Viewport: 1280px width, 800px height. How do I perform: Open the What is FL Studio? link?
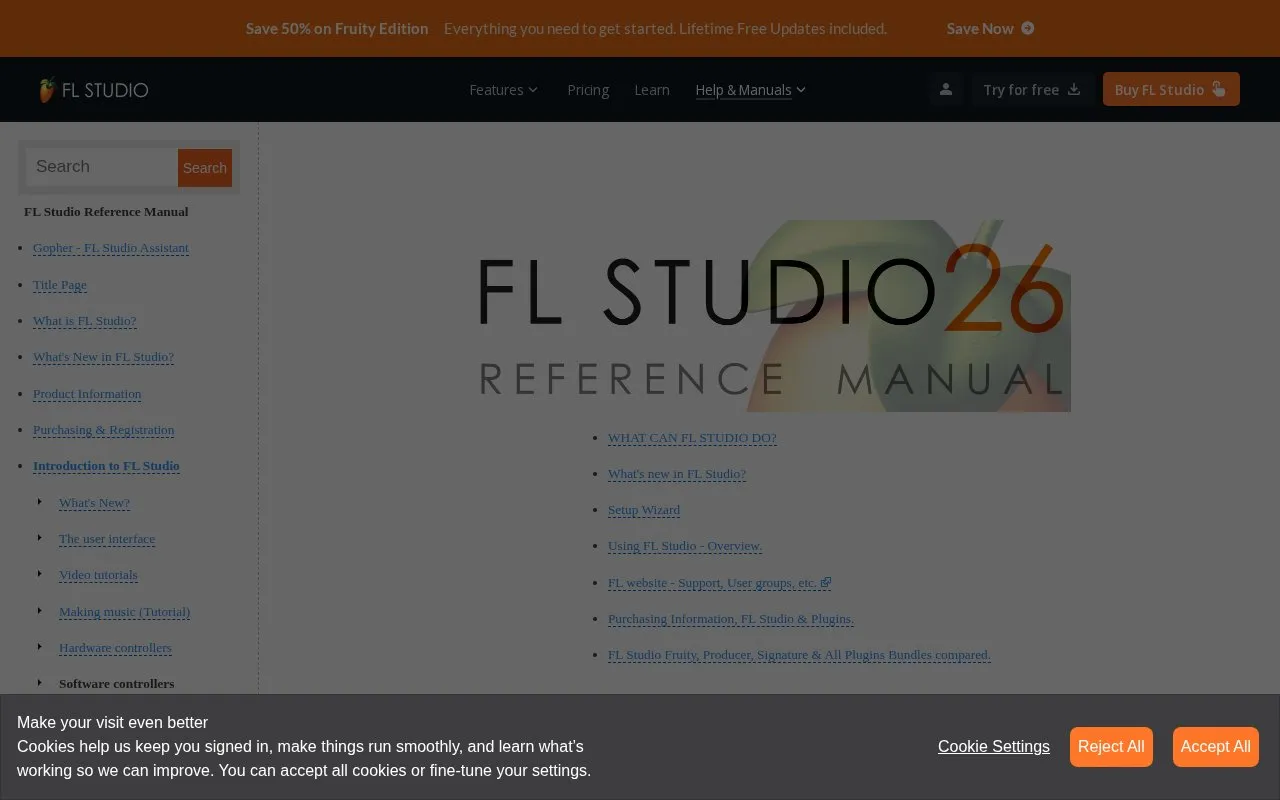point(85,321)
